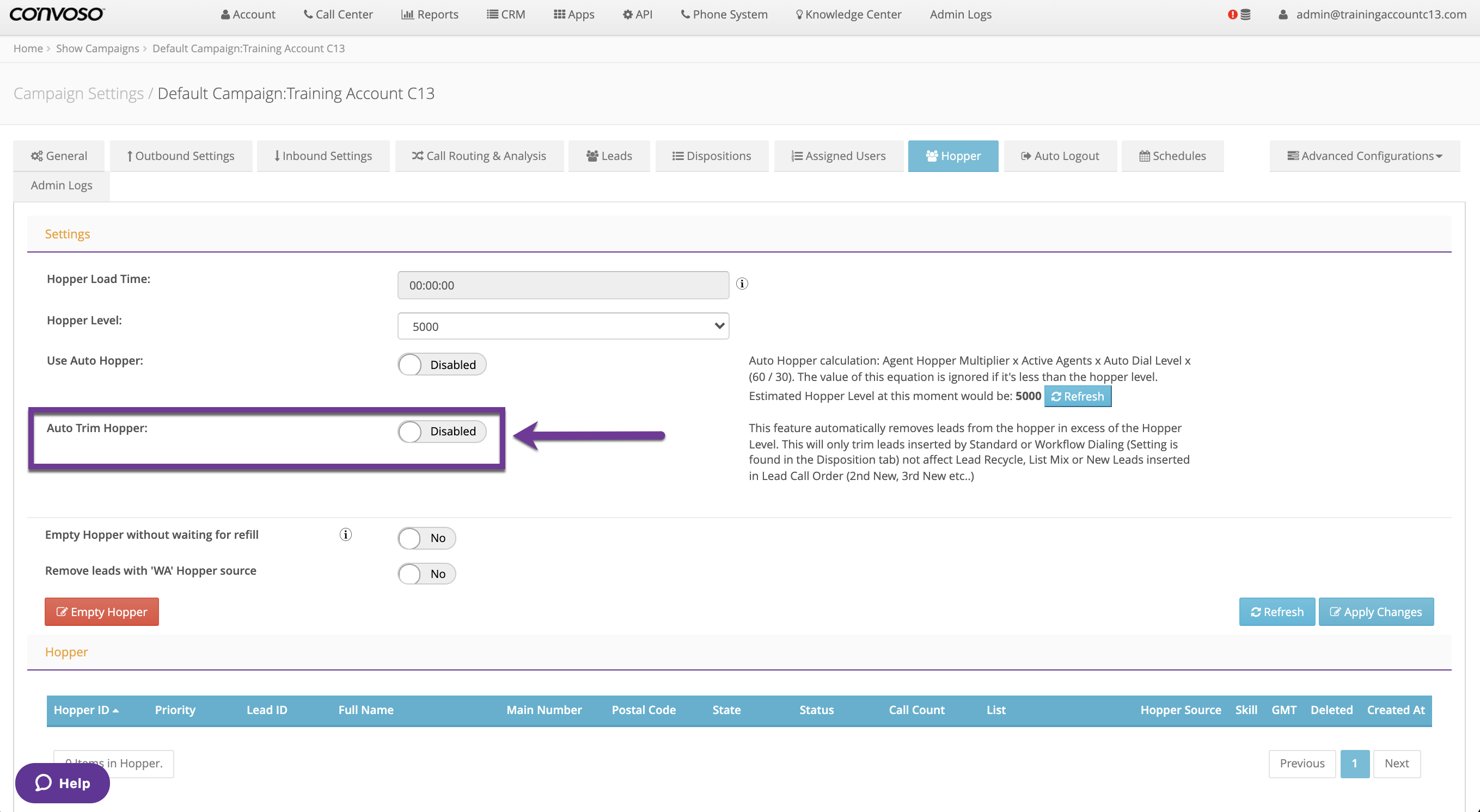Click Refresh button beside Apply Changes
Image resolution: width=1480 pixels, height=812 pixels.
point(1276,612)
